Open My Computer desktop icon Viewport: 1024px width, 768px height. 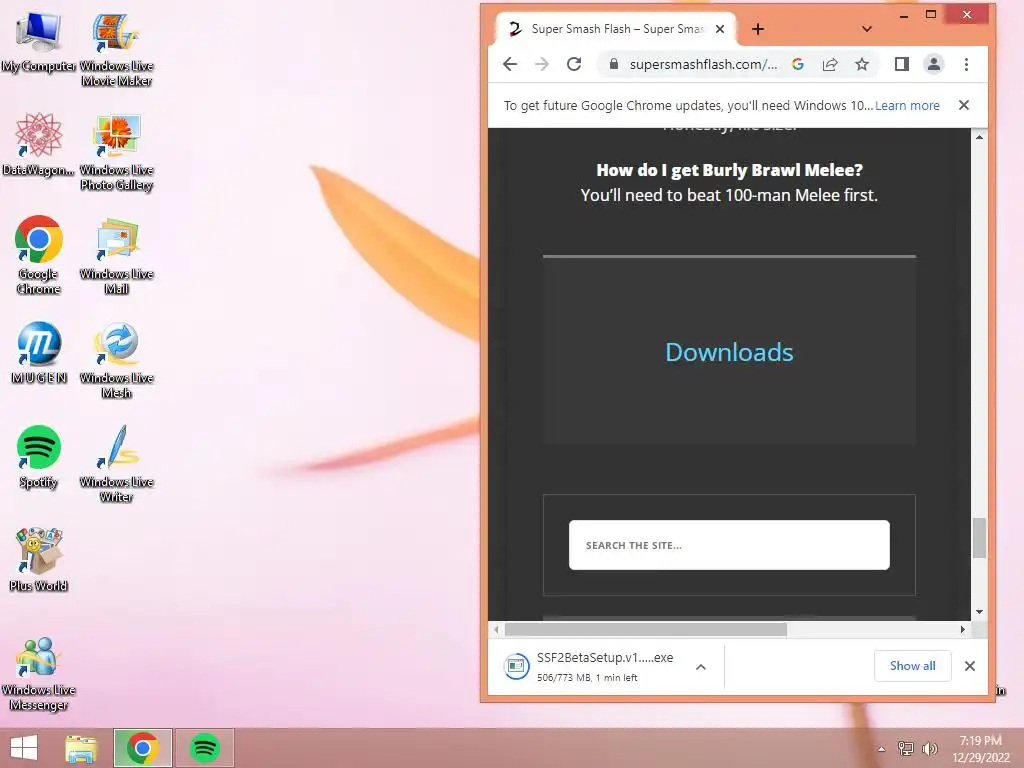39,42
